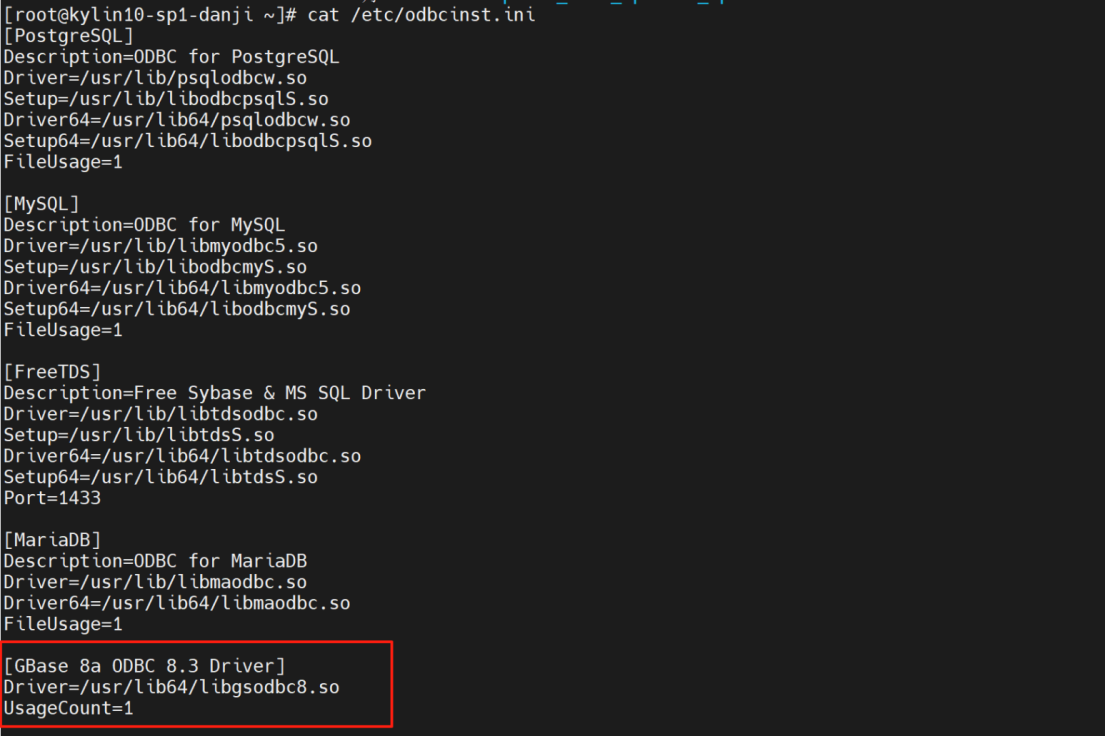Click the Setup64=/usr/lib64/libodbcpsqlS.so line
The width and height of the screenshot is (1106, 737).
tap(187, 141)
